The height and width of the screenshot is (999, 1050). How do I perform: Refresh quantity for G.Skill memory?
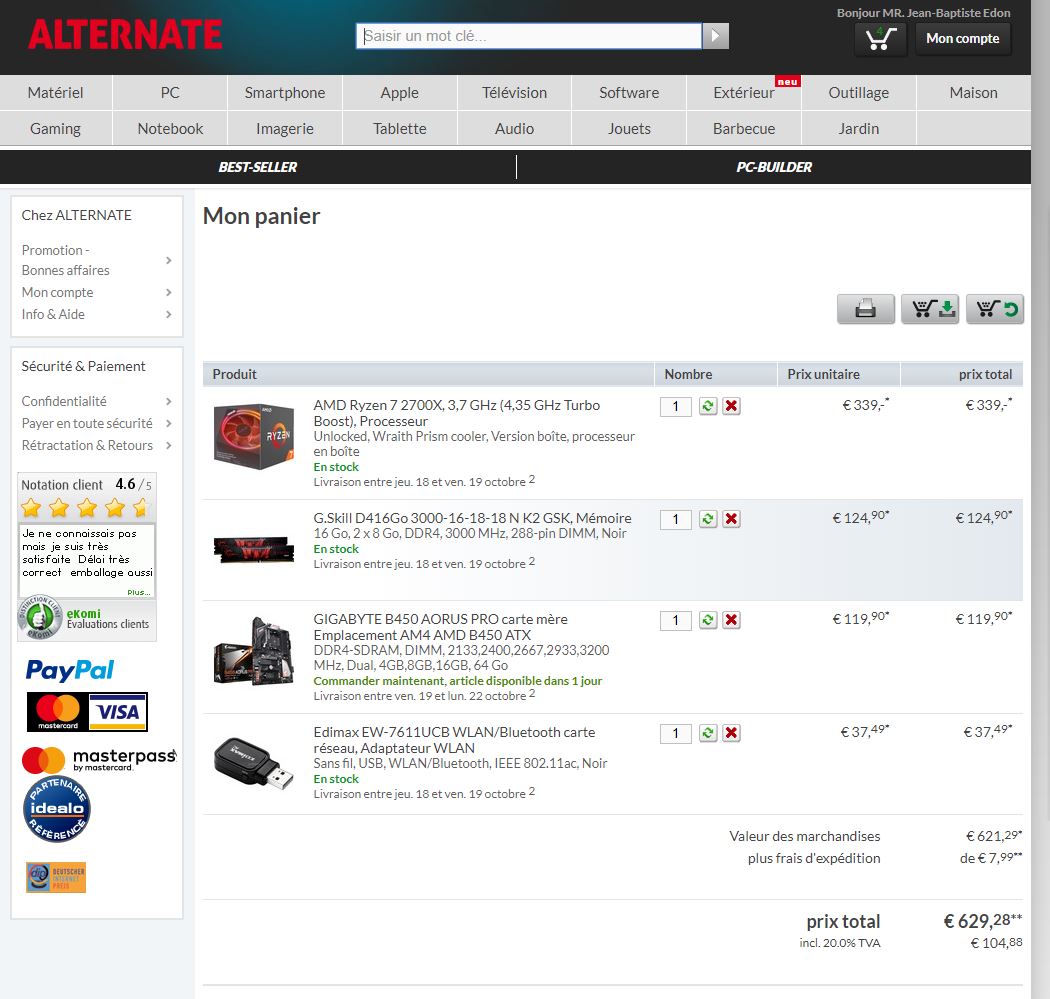point(708,520)
